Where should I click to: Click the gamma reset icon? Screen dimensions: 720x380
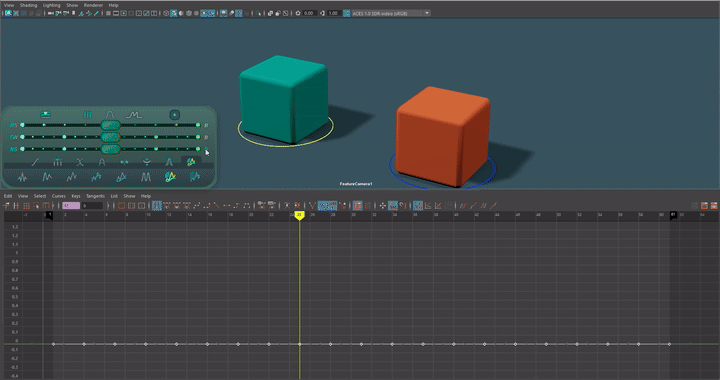pyautogui.click(x=323, y=13)
